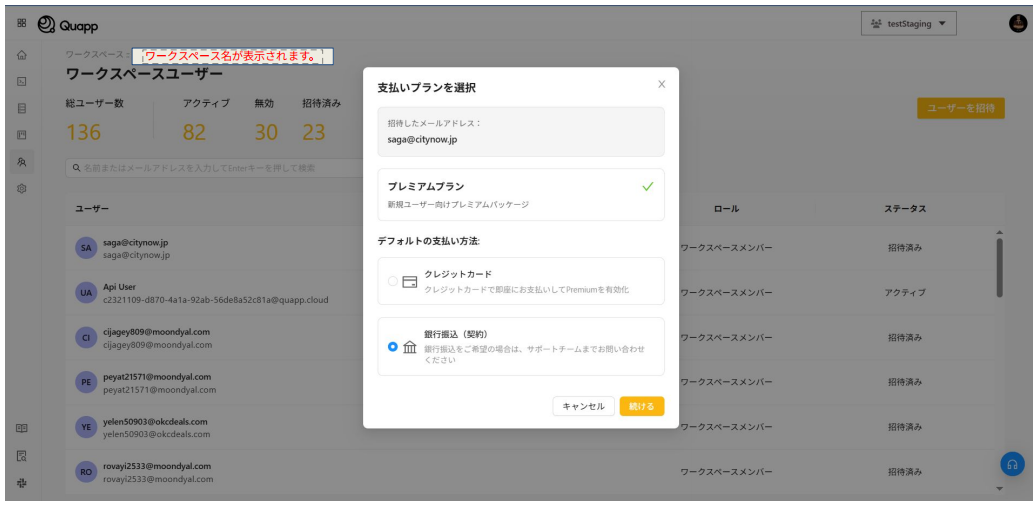The height and width of the screenshot is (505, 1036).
Task: Select the クレジットカード radio button
Action: point(393,281)
